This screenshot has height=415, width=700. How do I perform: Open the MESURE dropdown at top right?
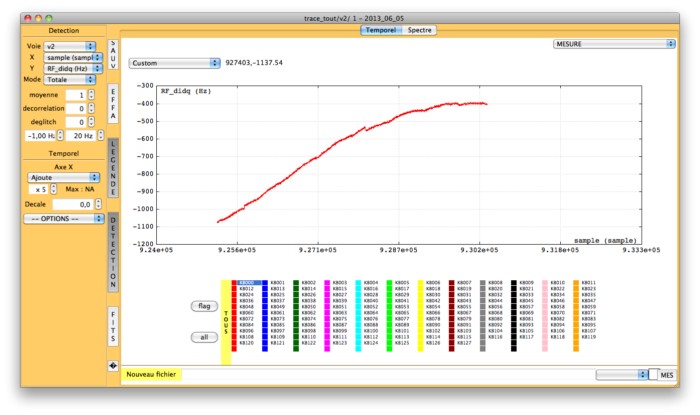pyautogui.click(x=614, y=44)
